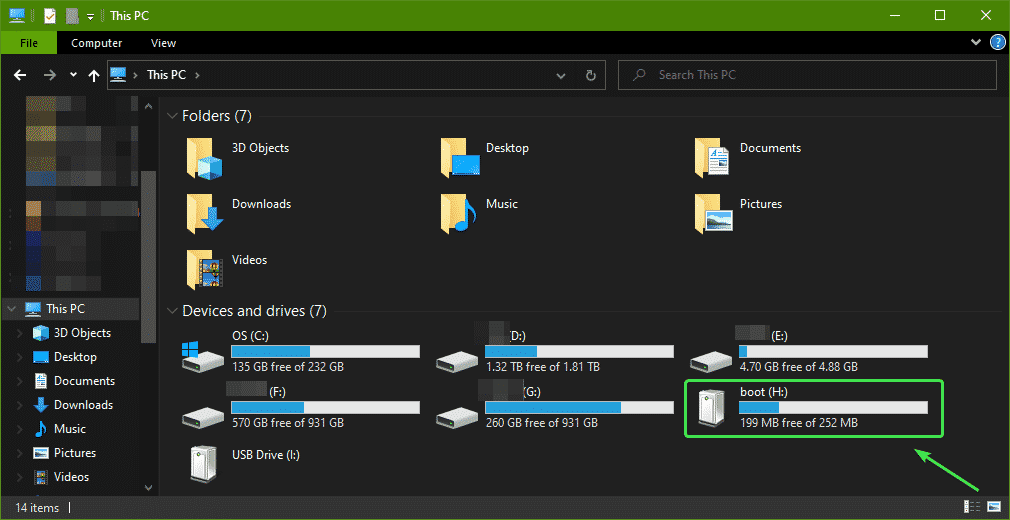
Task: Open the Music folder in main pane
Action: pyautogui.click(x=457, y=212)
